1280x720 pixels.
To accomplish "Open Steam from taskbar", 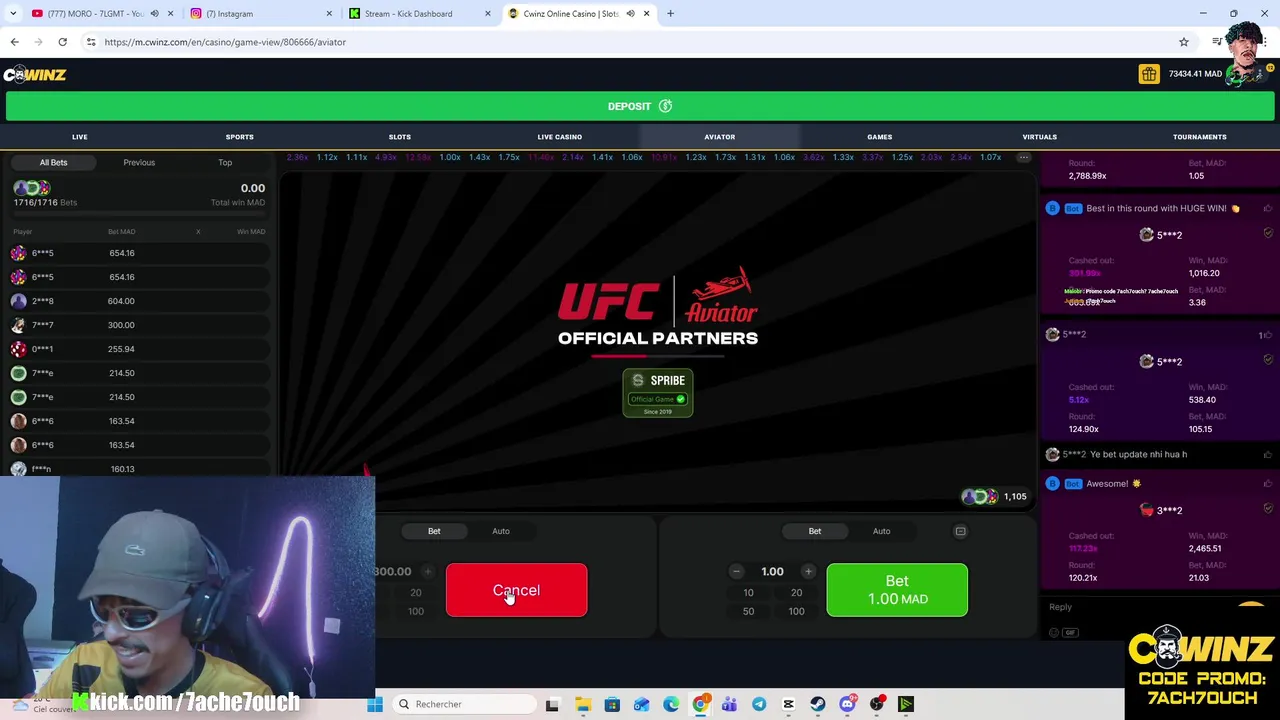I will tap(818, 704).
